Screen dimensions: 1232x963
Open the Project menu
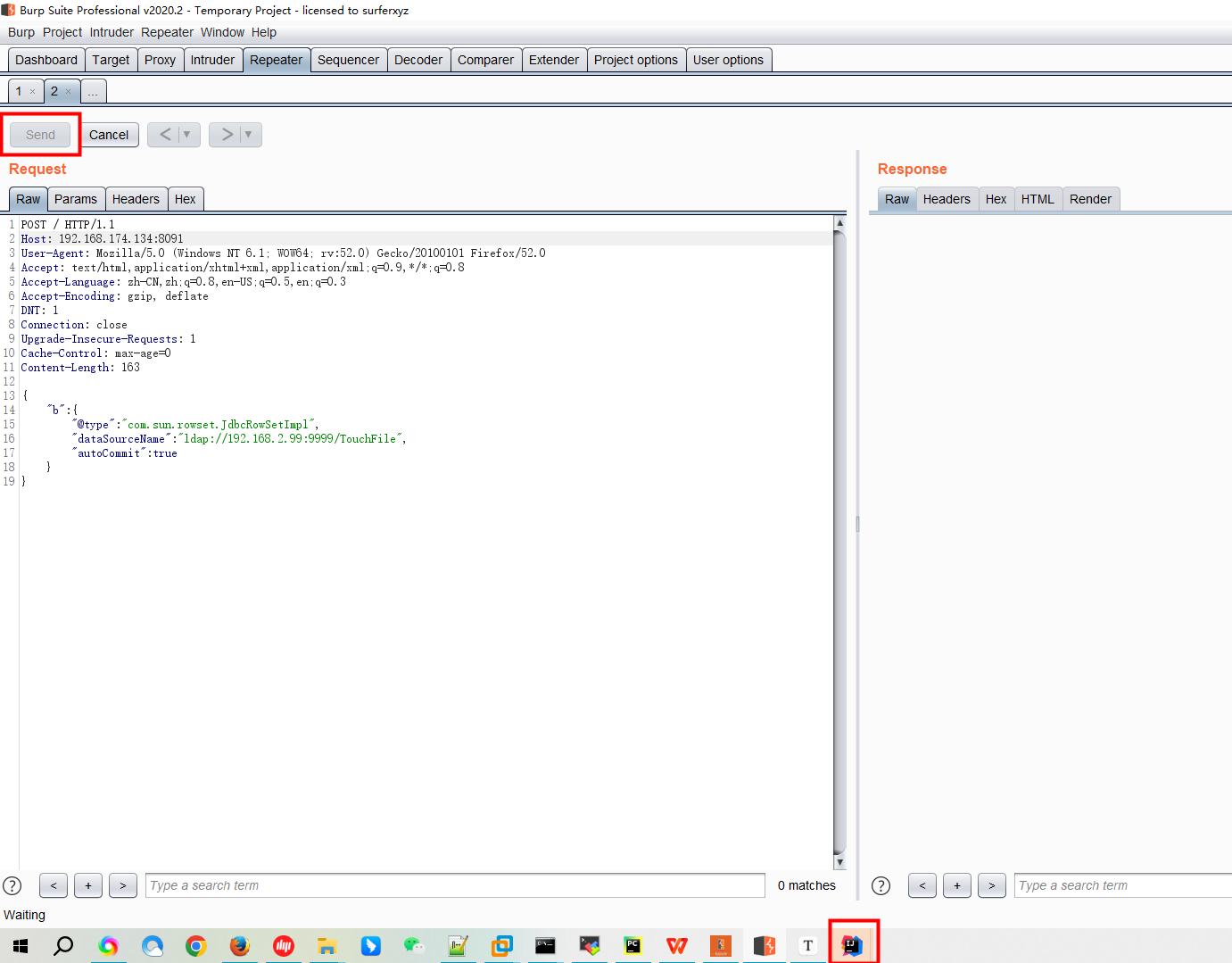pos(62,32)
